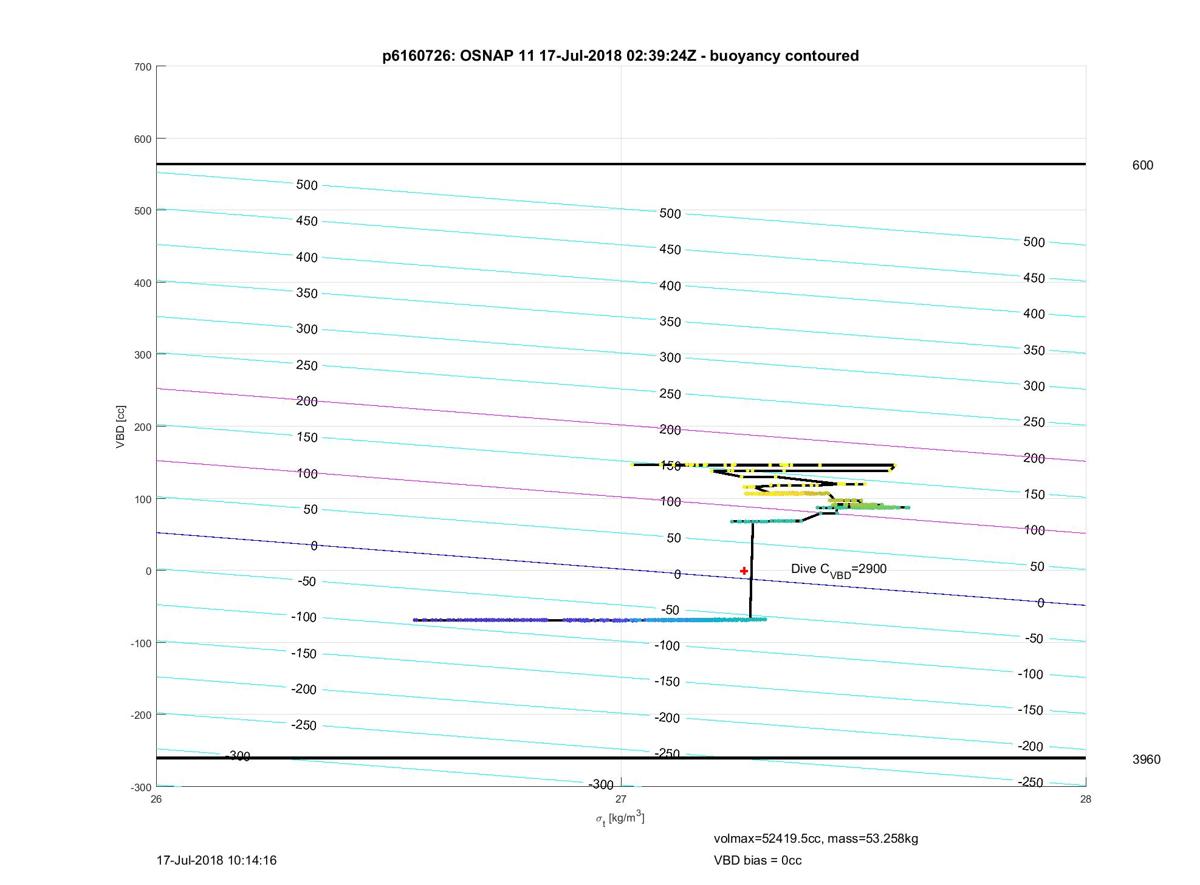Click the y-axis tick label '400'
Viewport: 1200px width, 885px height.
(142, 283)
